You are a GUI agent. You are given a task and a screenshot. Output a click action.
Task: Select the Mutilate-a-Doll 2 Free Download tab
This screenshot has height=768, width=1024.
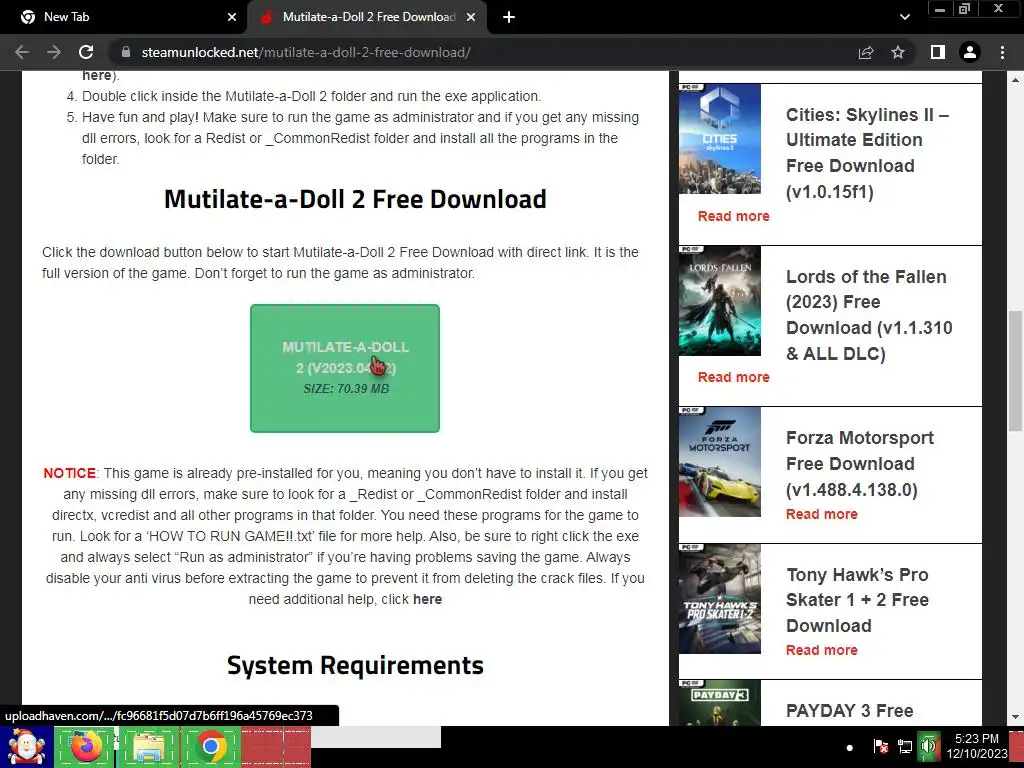366,17
